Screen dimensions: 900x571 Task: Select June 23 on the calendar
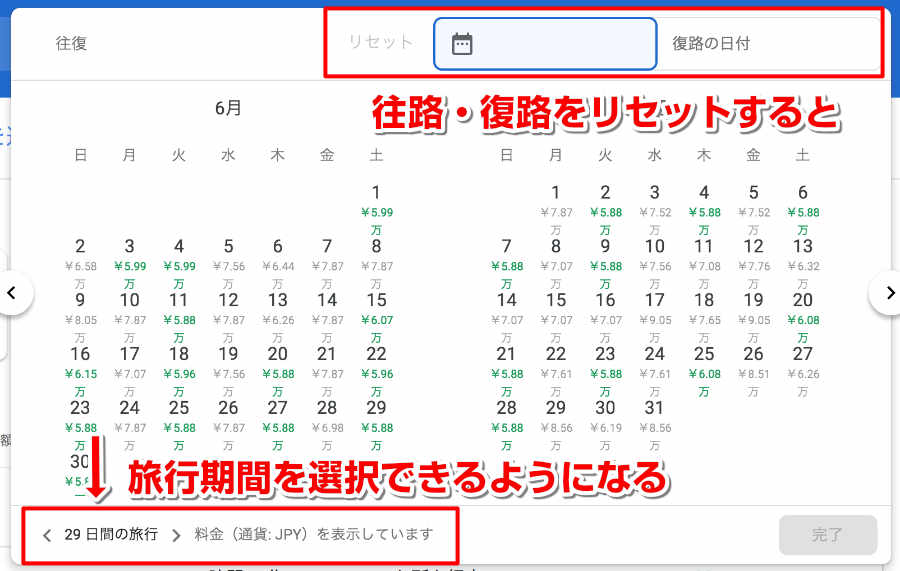pos(80,425)
